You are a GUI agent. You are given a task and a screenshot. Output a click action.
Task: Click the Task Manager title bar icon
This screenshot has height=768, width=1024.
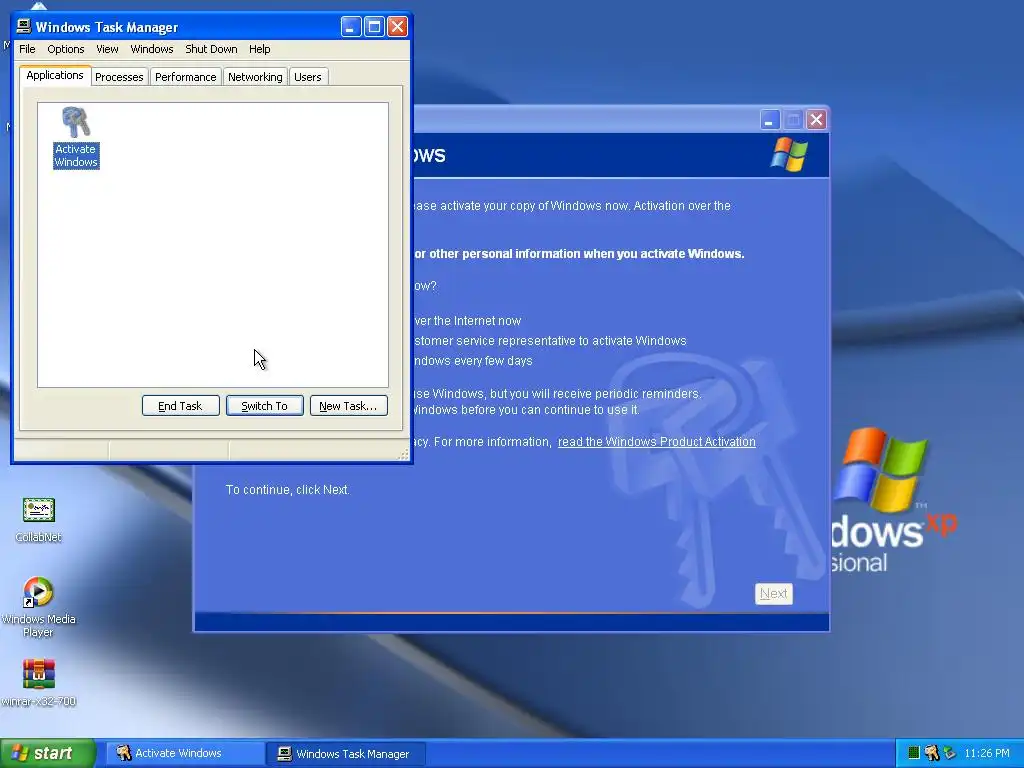tap(24, 26)
